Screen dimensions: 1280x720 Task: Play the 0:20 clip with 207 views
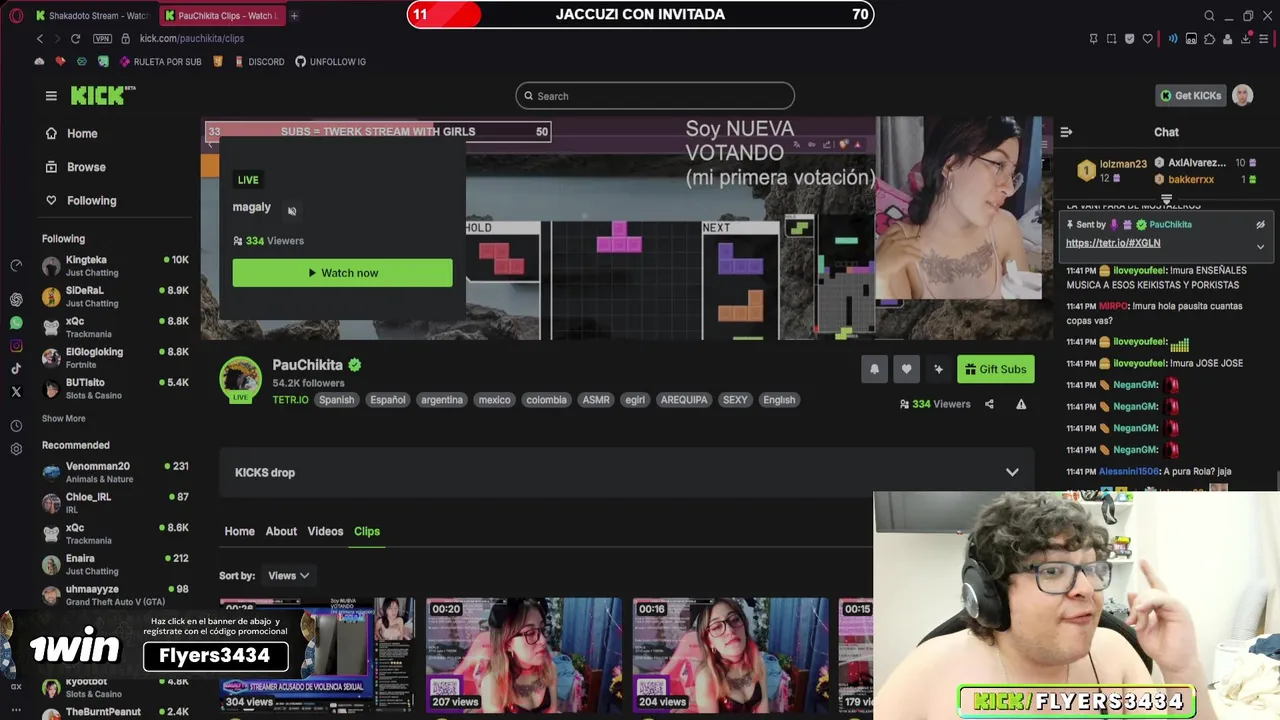point(524,655)
